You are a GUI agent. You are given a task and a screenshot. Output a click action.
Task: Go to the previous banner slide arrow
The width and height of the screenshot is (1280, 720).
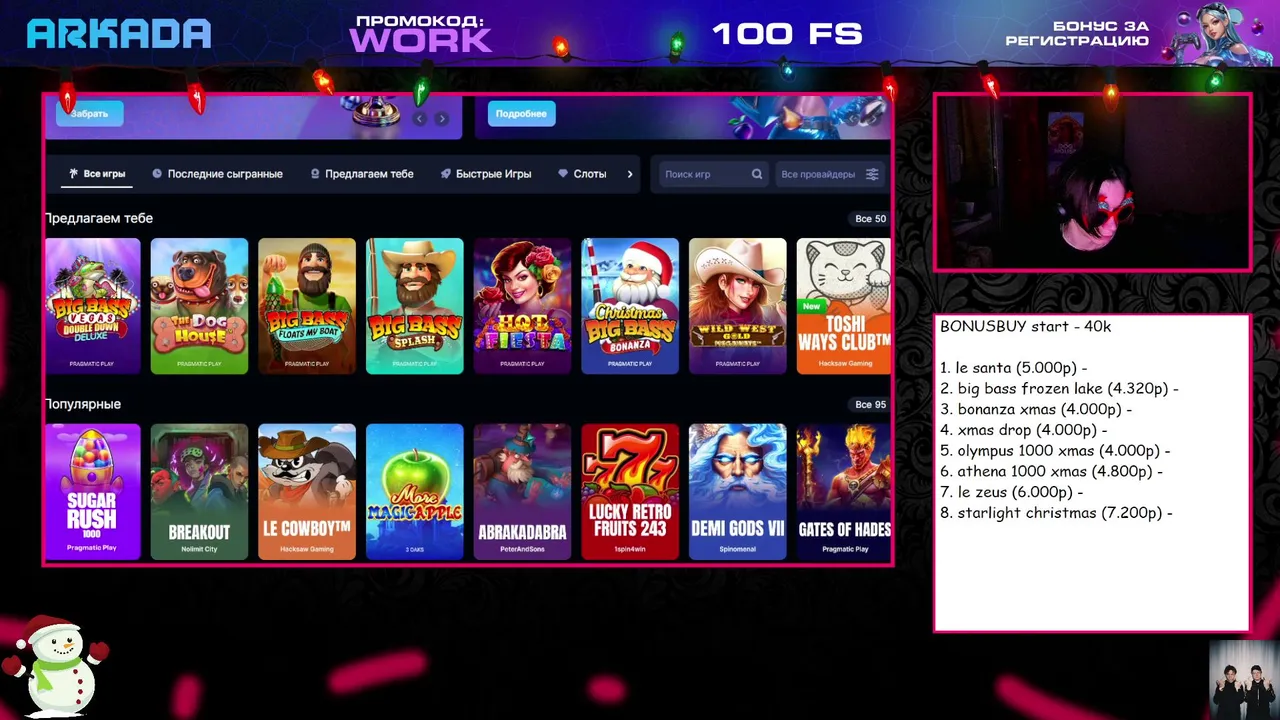420,119
